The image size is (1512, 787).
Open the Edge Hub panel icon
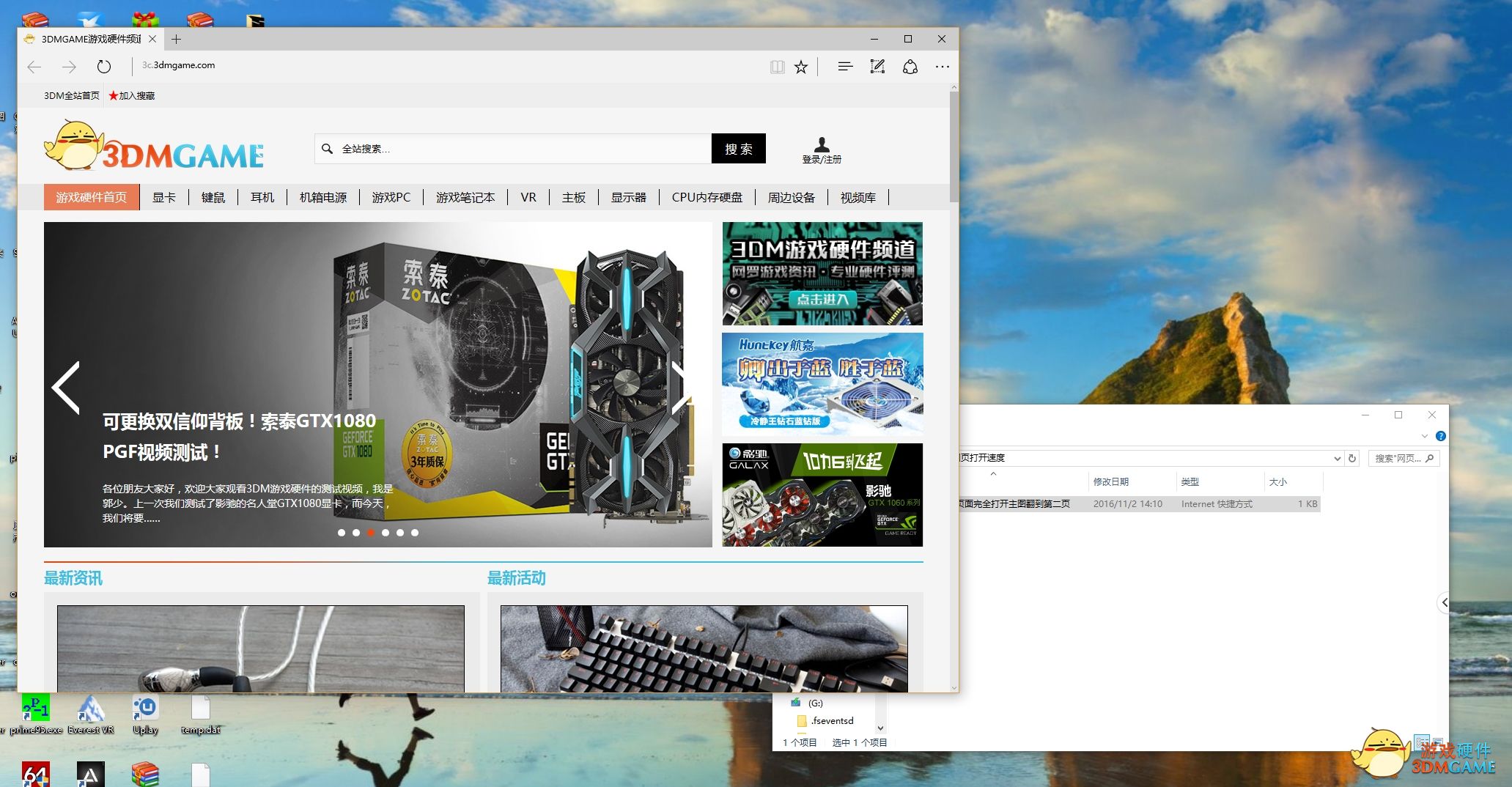coord(845,67)
